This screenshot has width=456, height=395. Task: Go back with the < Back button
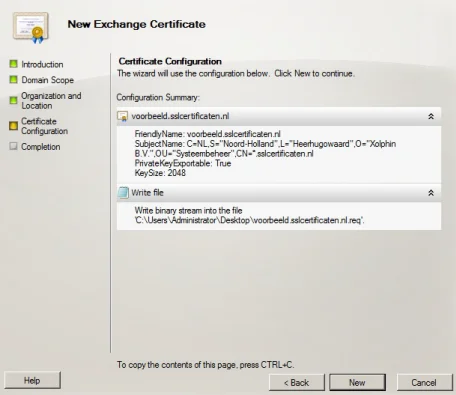297,382
